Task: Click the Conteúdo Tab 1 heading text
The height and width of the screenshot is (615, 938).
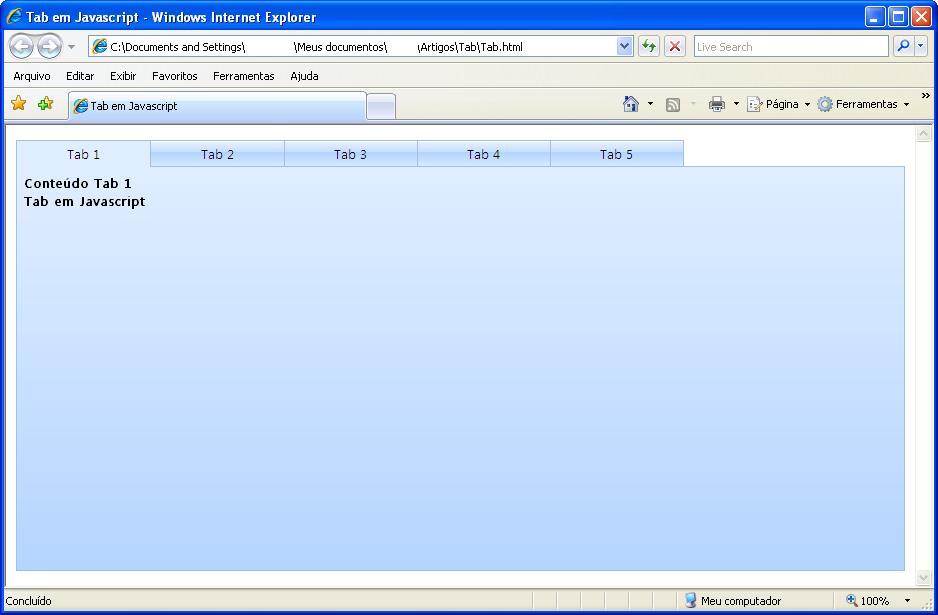Action: (x=78, y=183)
